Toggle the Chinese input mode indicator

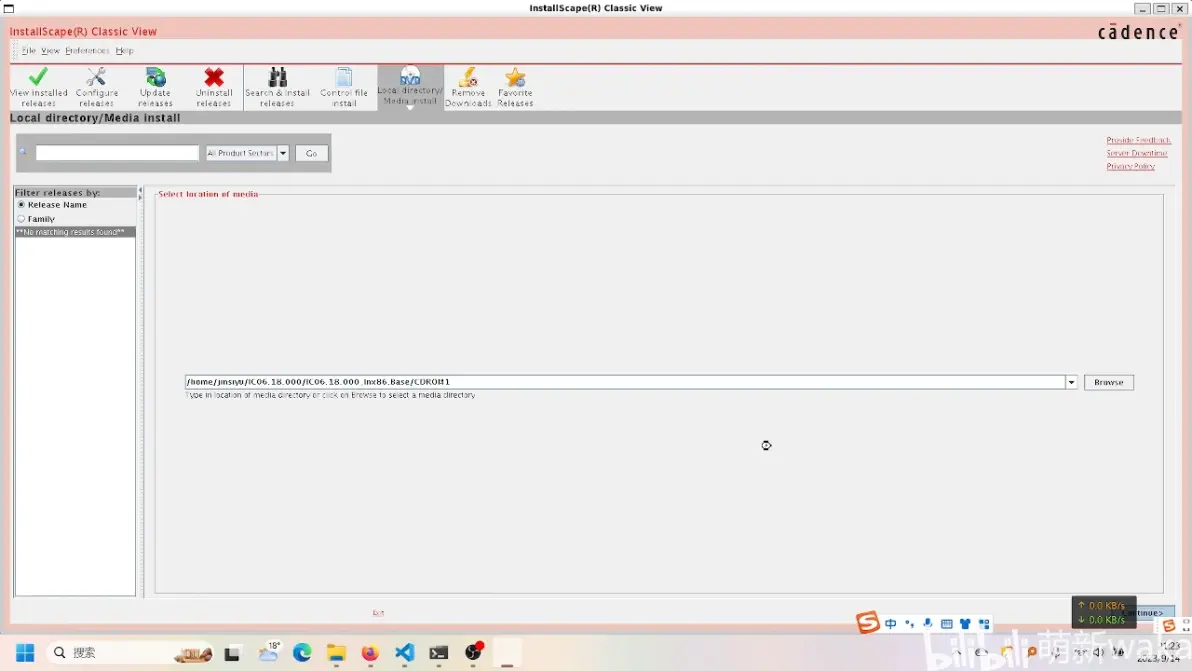pos(891,624)
